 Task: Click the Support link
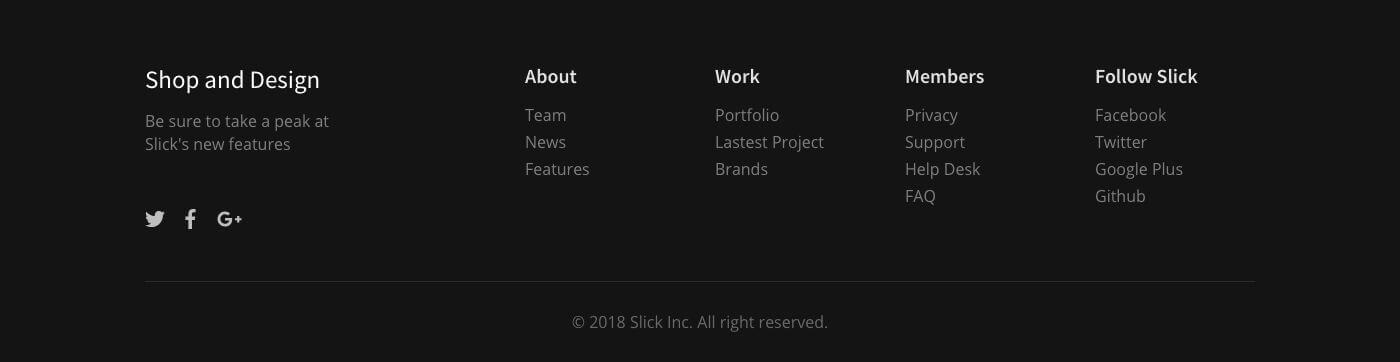[935, 142]
